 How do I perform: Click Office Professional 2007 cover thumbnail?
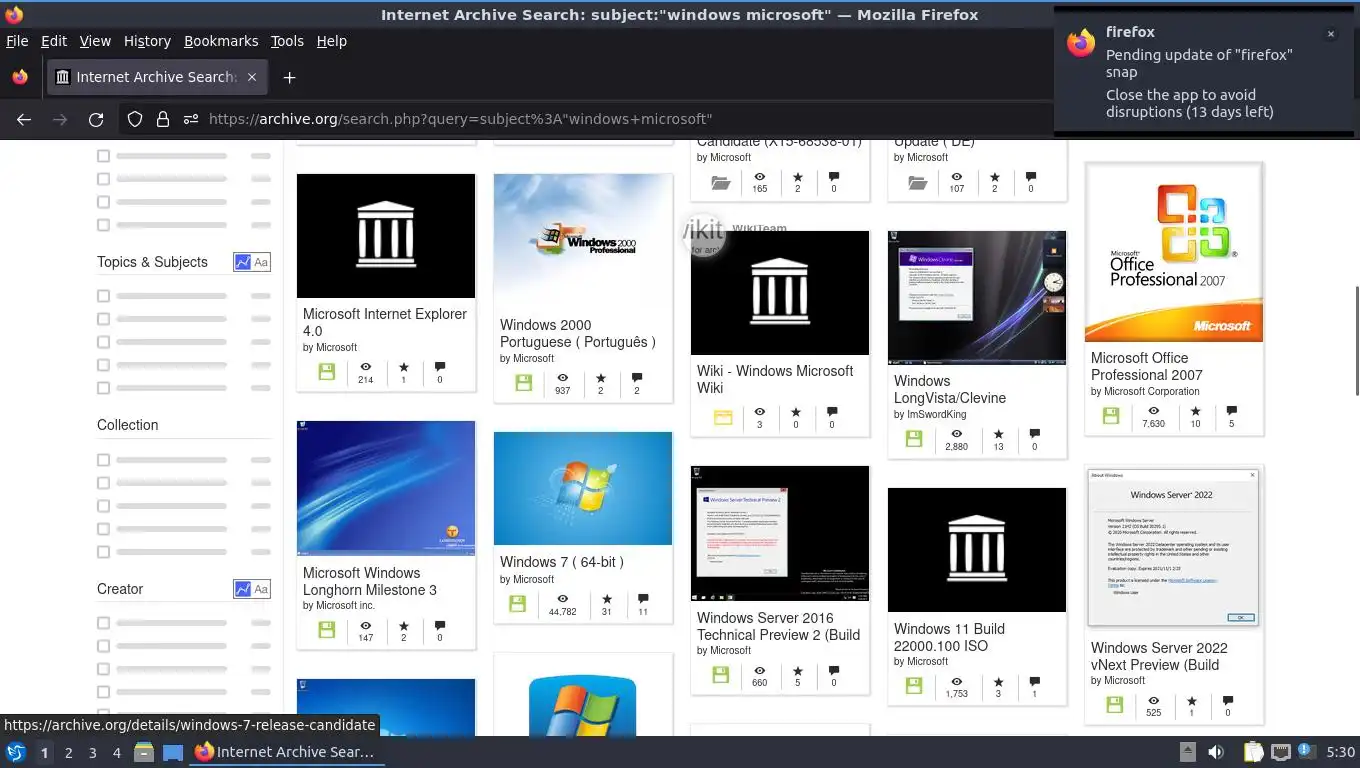(x=1174, y=253)
